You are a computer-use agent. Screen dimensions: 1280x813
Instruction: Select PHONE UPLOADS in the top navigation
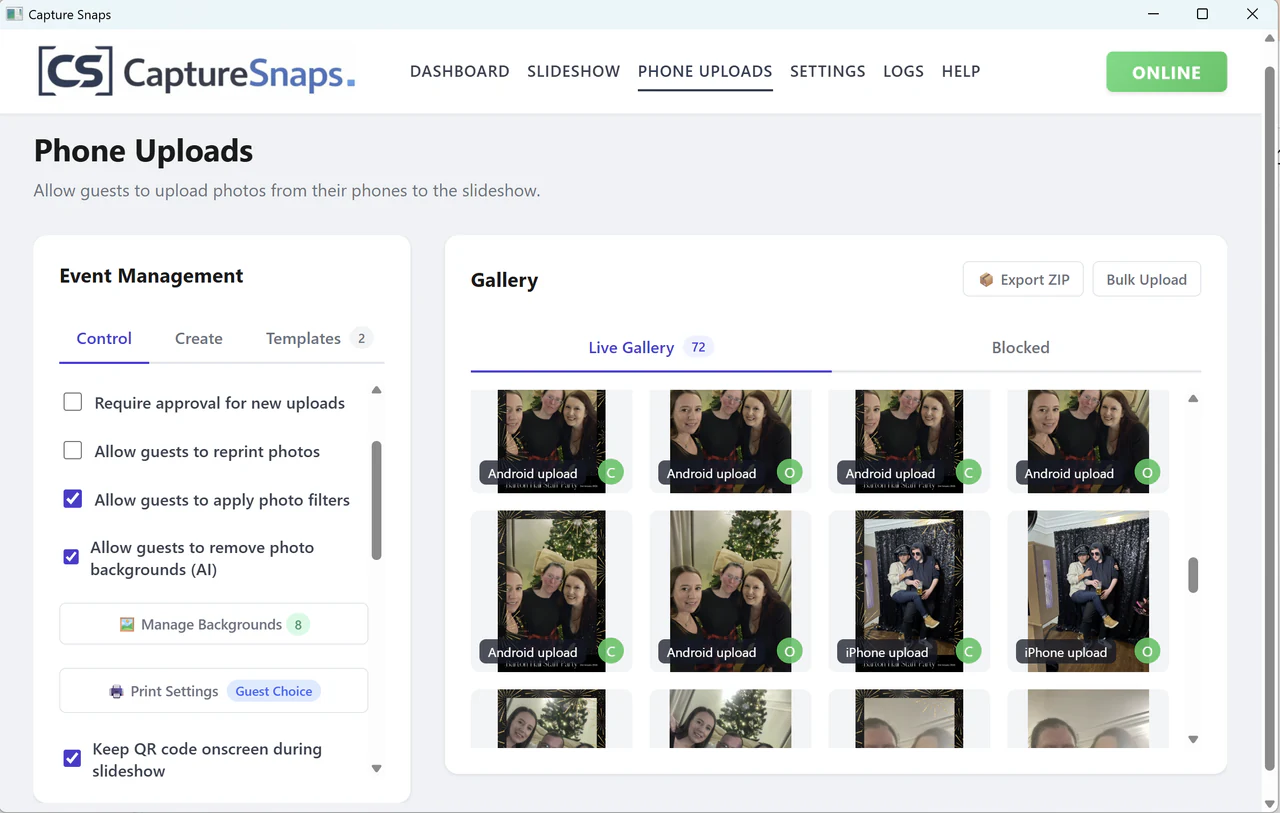(705, 71)
